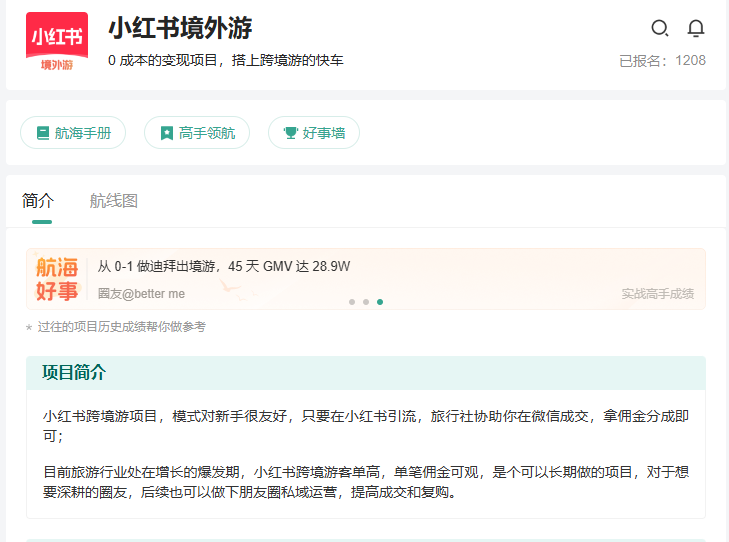The height and width of the screenshot is (542, 729).
Task: Switch to the 航线图 tab
Action: 113,201
